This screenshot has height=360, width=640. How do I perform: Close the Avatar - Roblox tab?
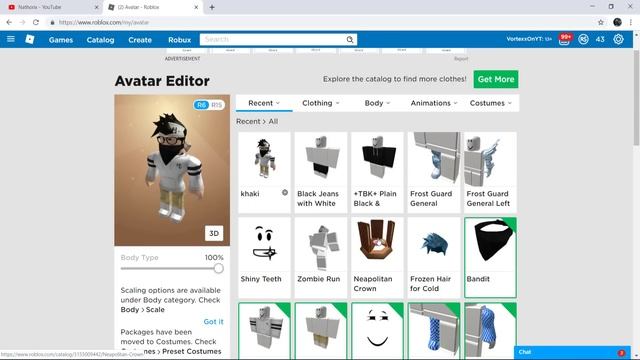pyautogui.click(x=196, y=7)
